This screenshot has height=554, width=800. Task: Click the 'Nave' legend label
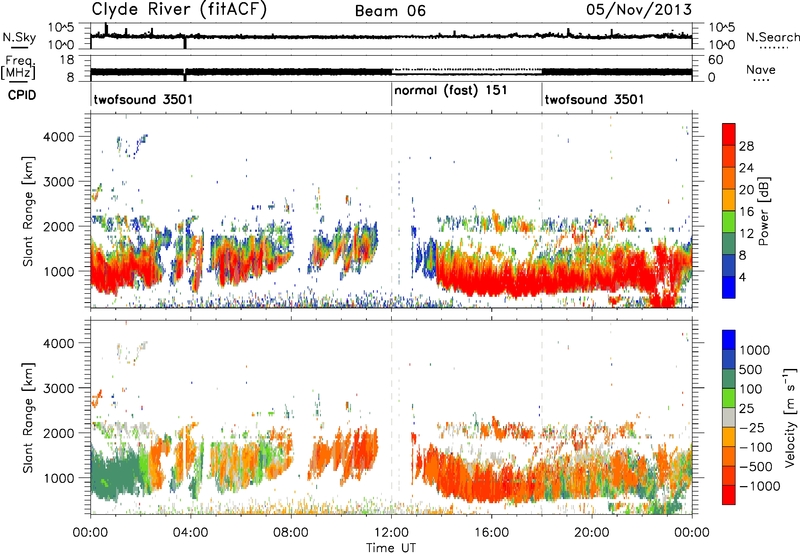coord(761,69)
